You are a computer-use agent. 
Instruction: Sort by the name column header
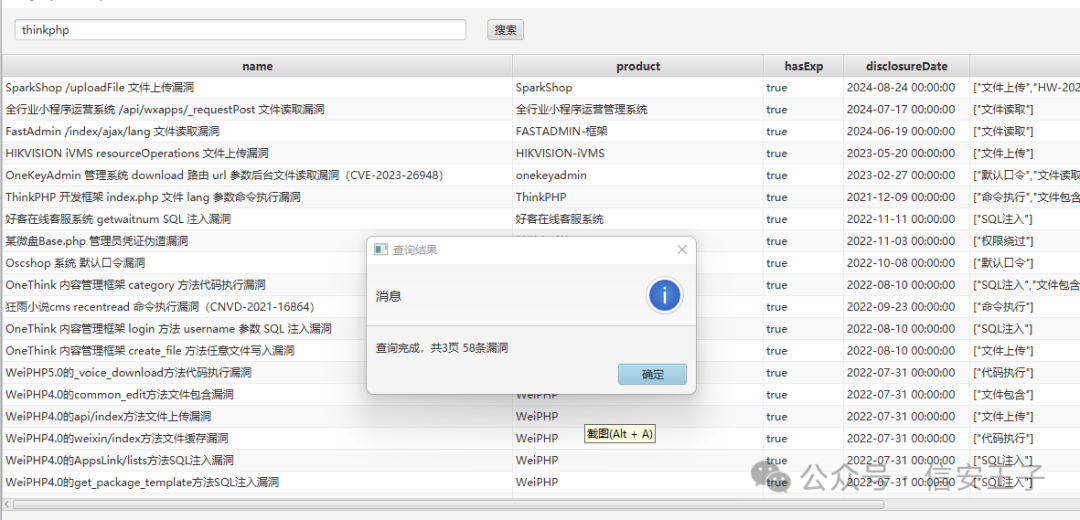(x=257, y=66)
